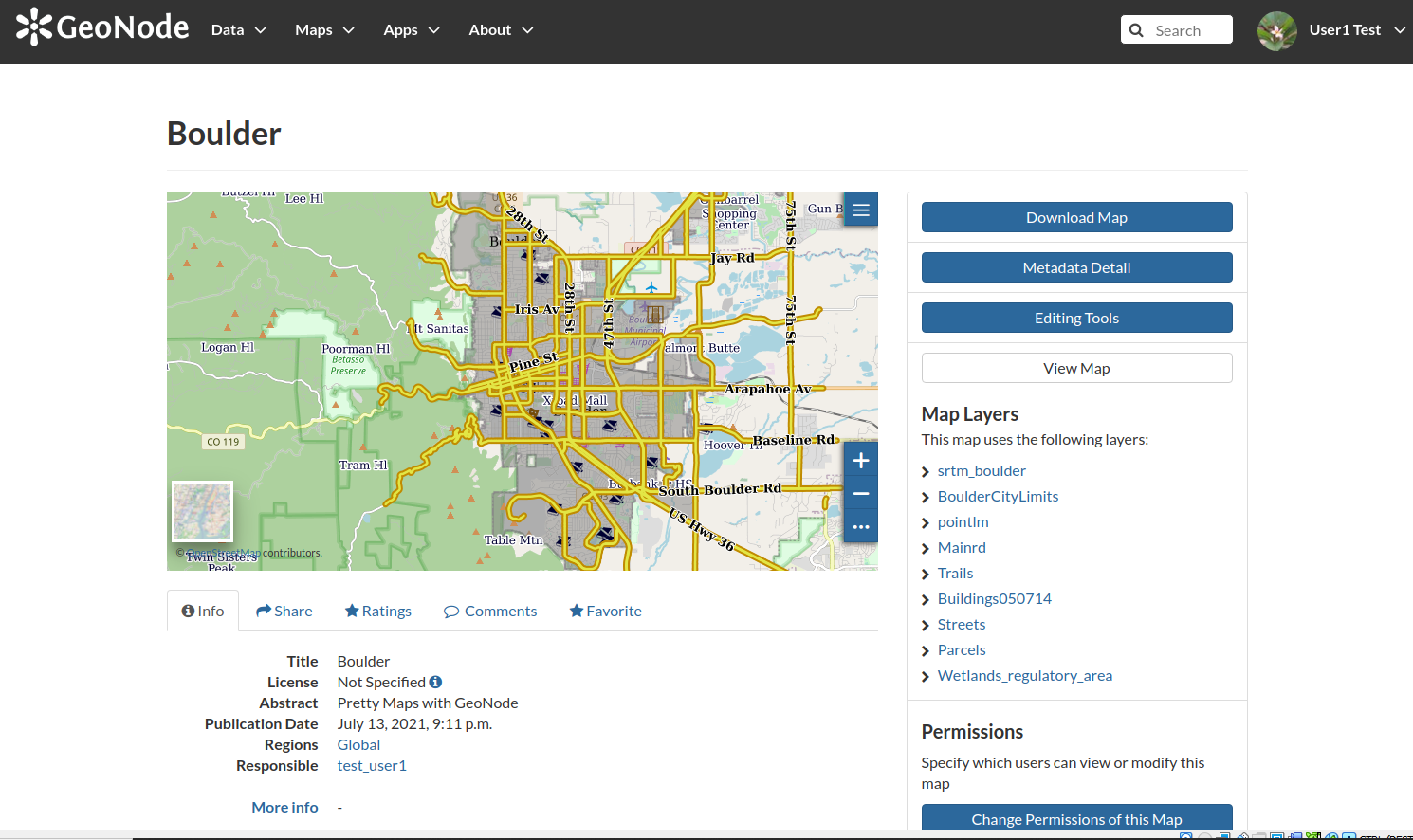Open the Buildings050714 layer link

(x=995, y=598)
